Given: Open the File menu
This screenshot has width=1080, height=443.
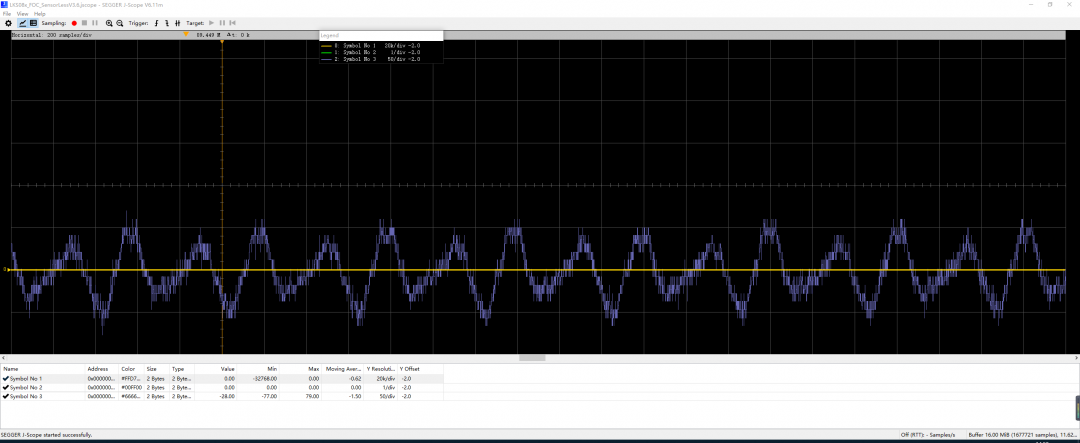Looking at the screenshot, I should coord(7,14).
